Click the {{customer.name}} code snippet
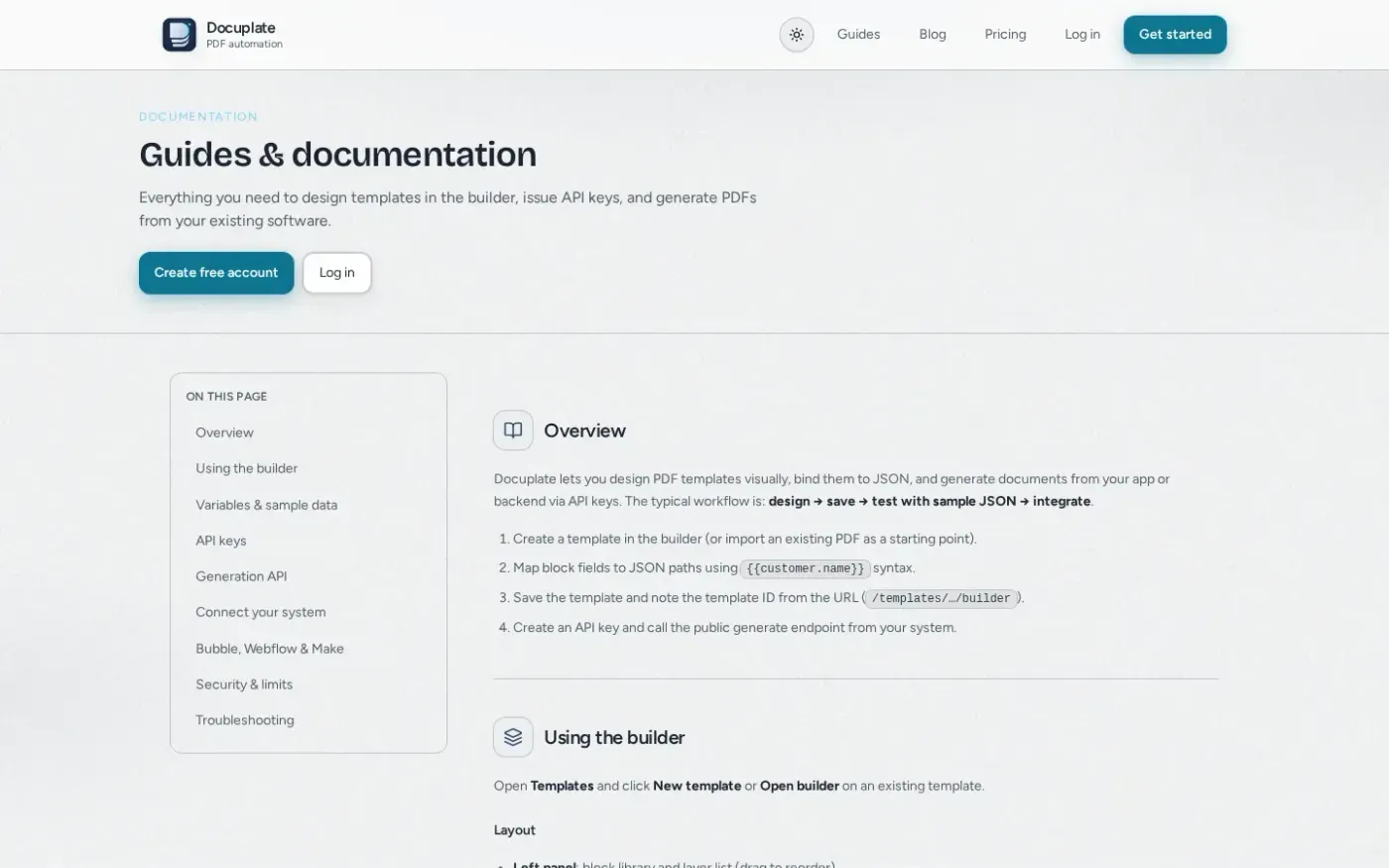The height and width of the screenshot is (868, 1389). 805,568
